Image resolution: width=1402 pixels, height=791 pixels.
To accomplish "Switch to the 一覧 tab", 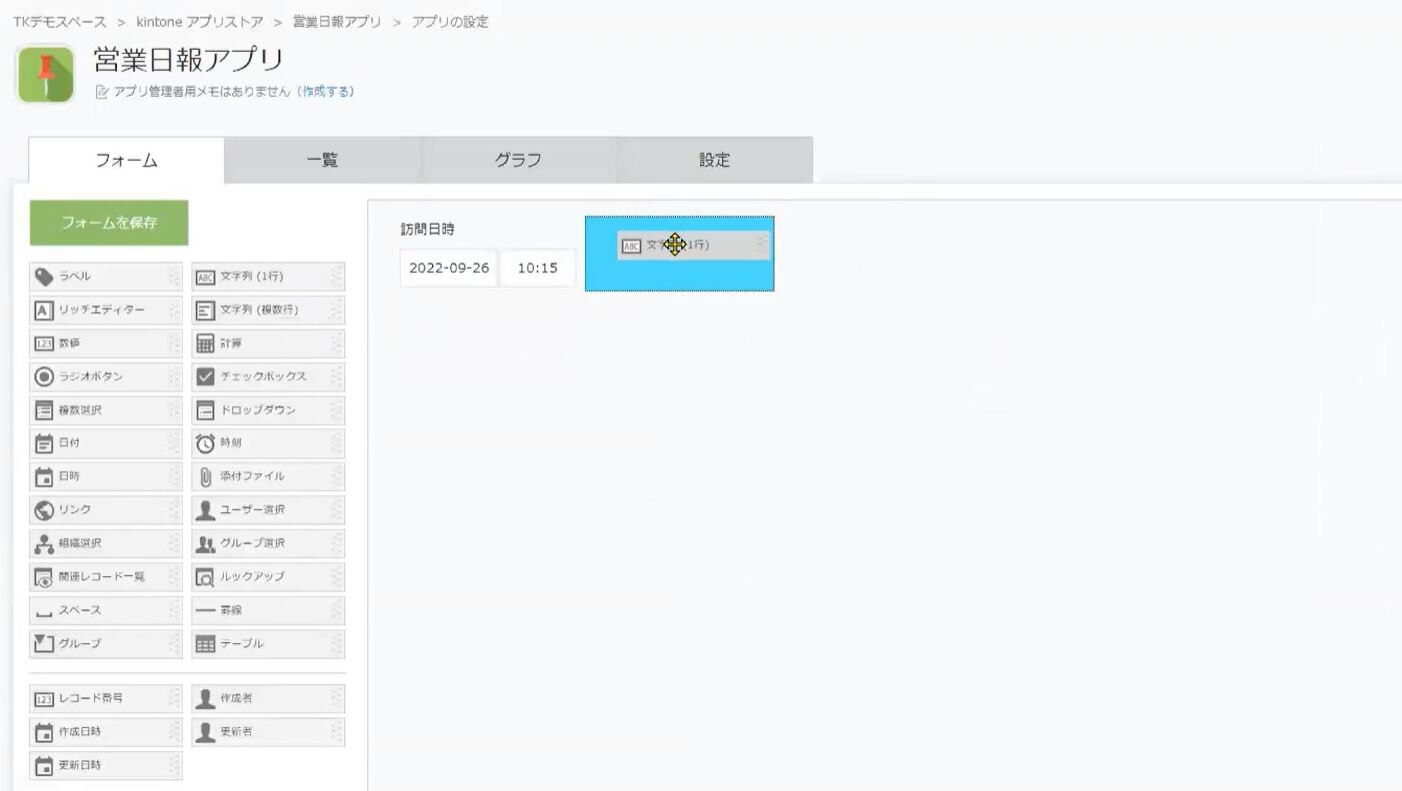I will click(x=322, y=160).
